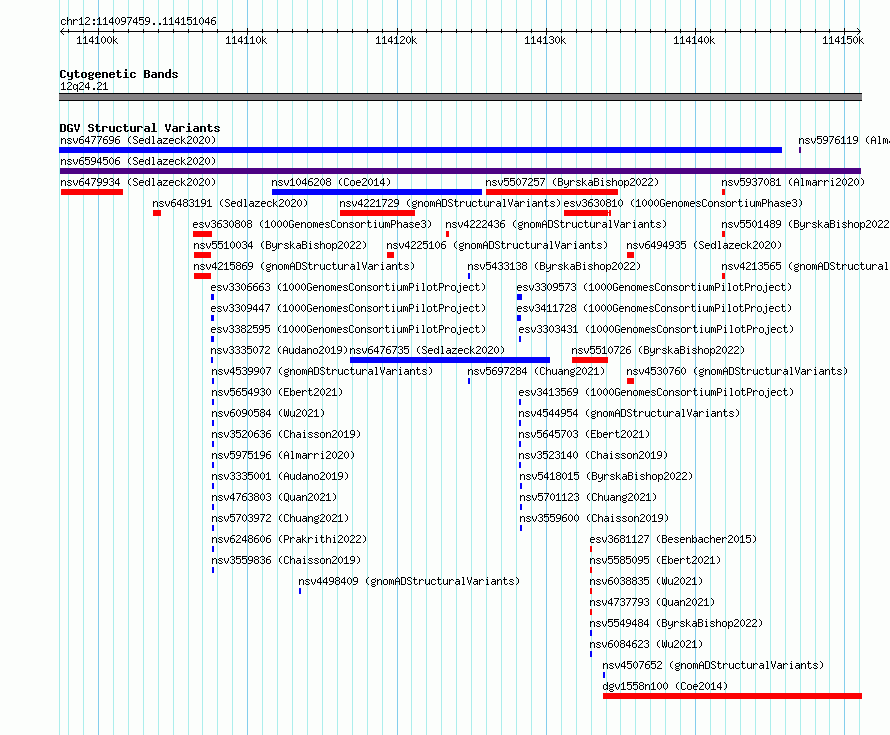Select the red bar under nsv6479934
Image resolution: width=890 pixels, height=735 pixels.
(x=92, y=192)
